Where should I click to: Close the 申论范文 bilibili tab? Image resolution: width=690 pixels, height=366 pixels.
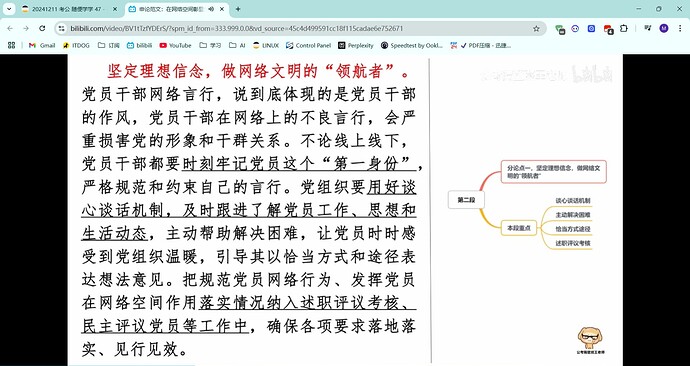click(221, 9)
